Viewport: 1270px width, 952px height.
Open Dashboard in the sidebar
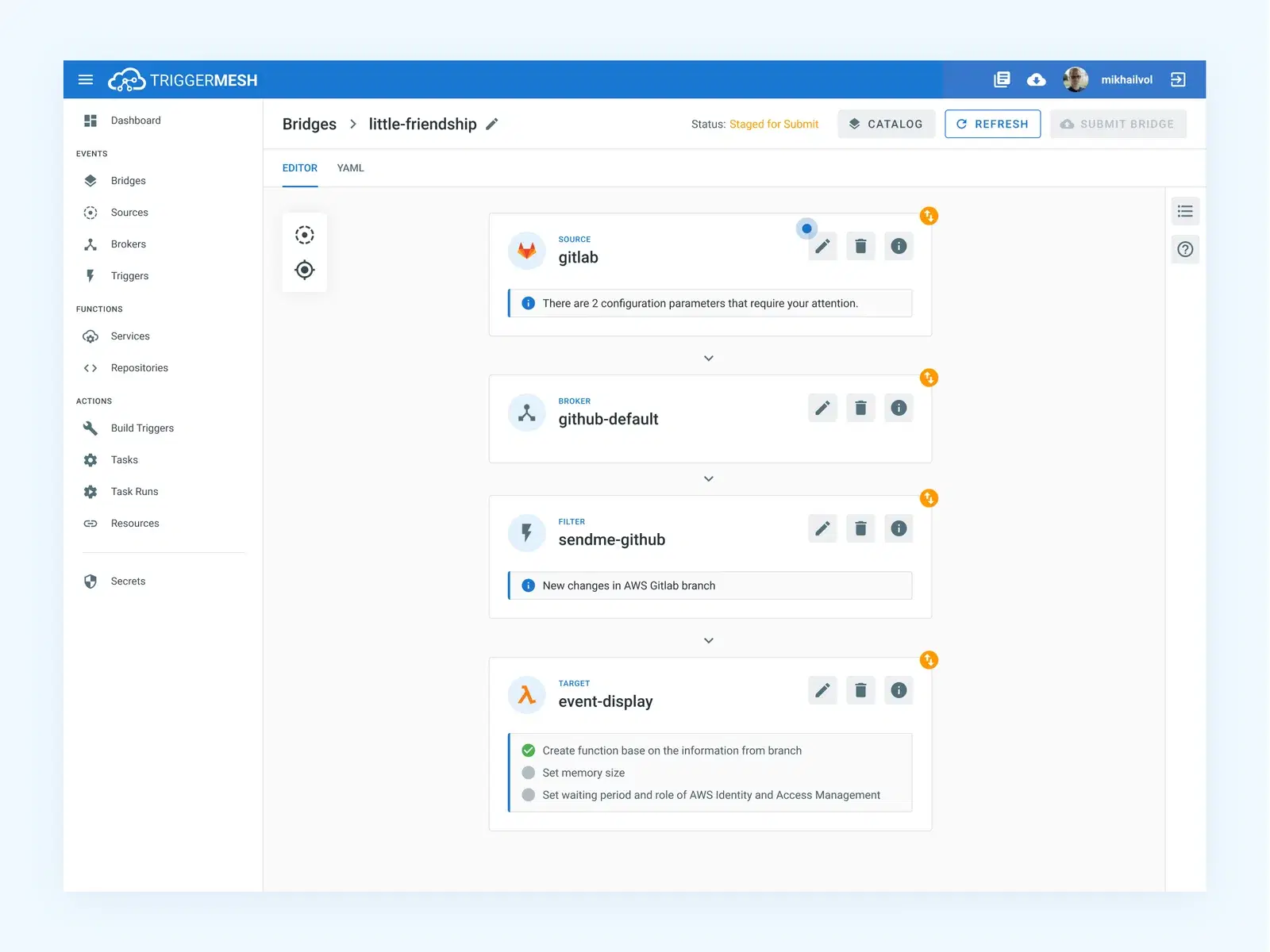pos(136,121)
